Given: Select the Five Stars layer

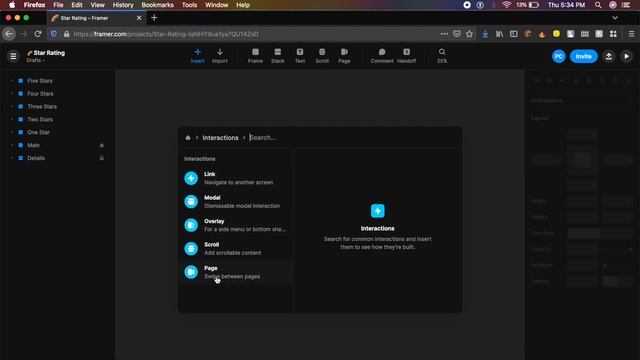Looking at the screenshot, I should [x=40, y=81].
